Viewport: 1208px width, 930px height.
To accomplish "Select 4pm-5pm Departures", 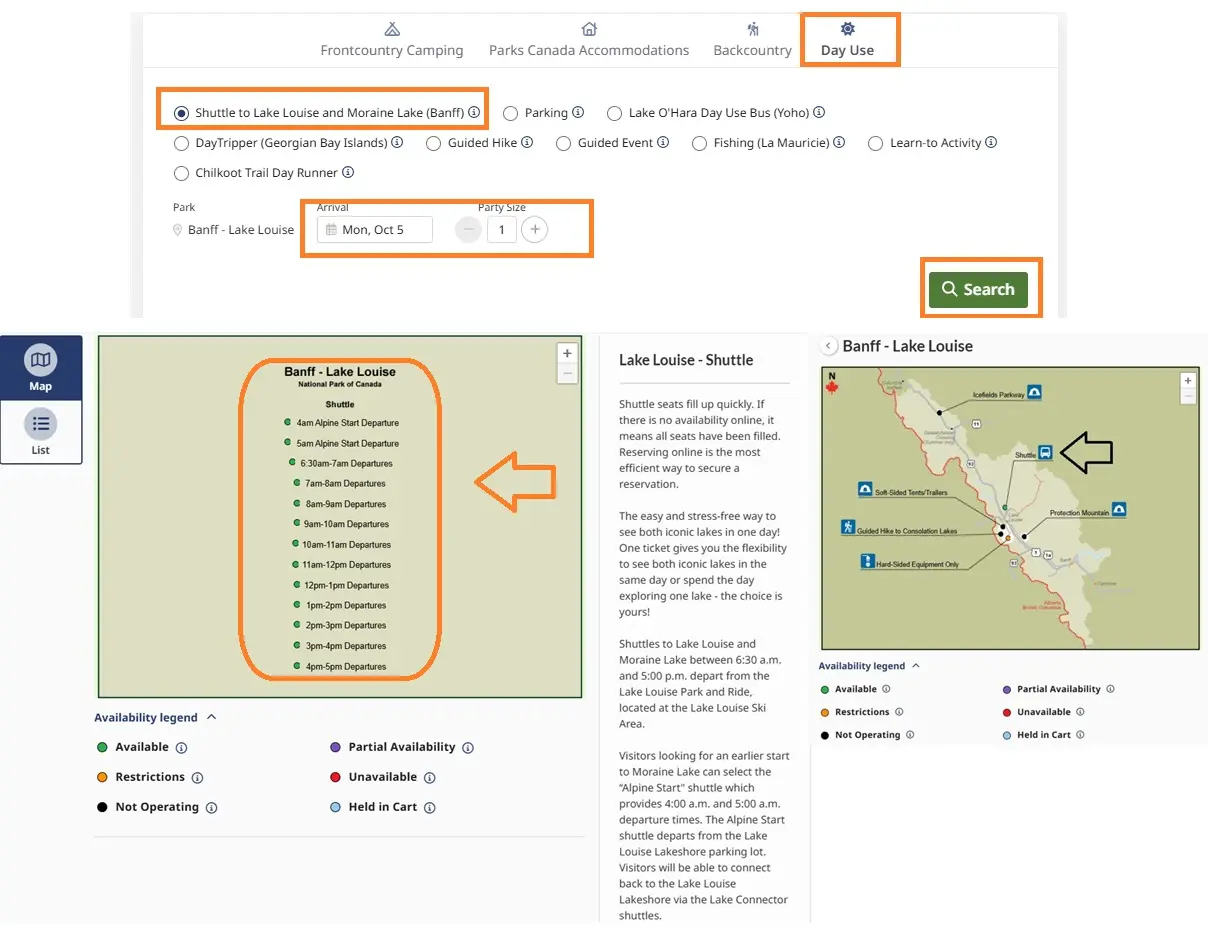I will click(341, 666).
